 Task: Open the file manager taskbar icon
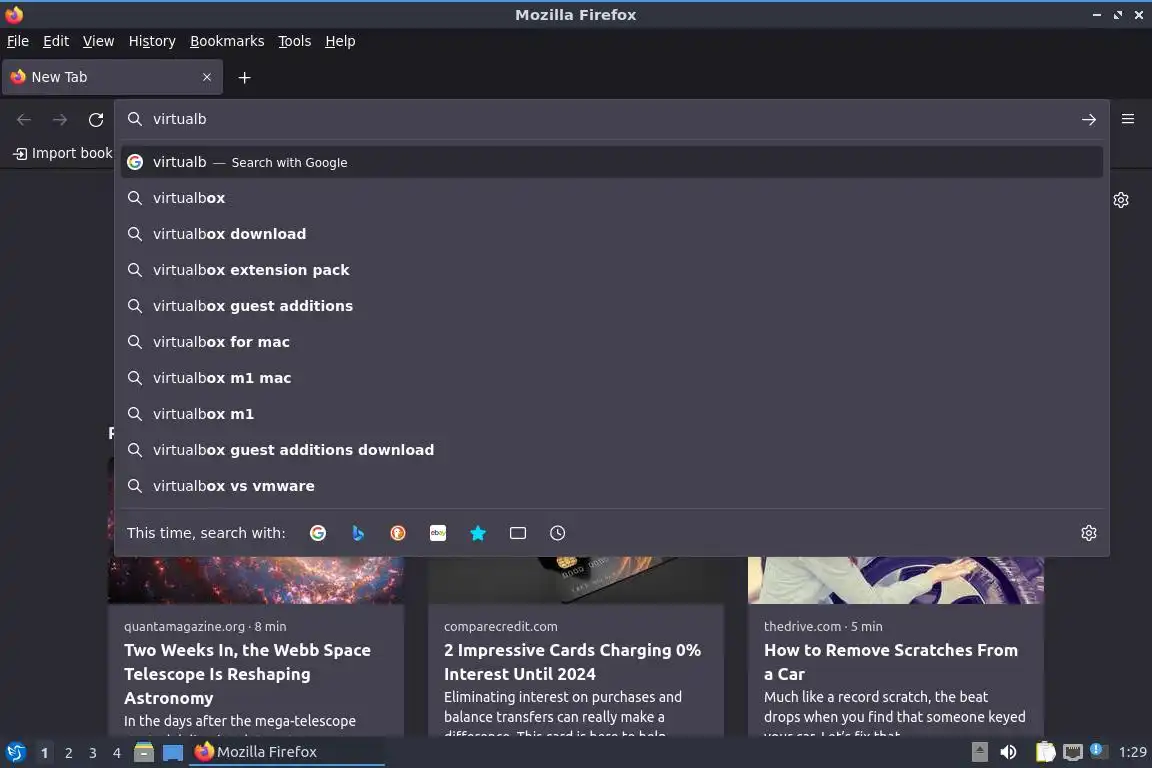click(x=144, y=752)
